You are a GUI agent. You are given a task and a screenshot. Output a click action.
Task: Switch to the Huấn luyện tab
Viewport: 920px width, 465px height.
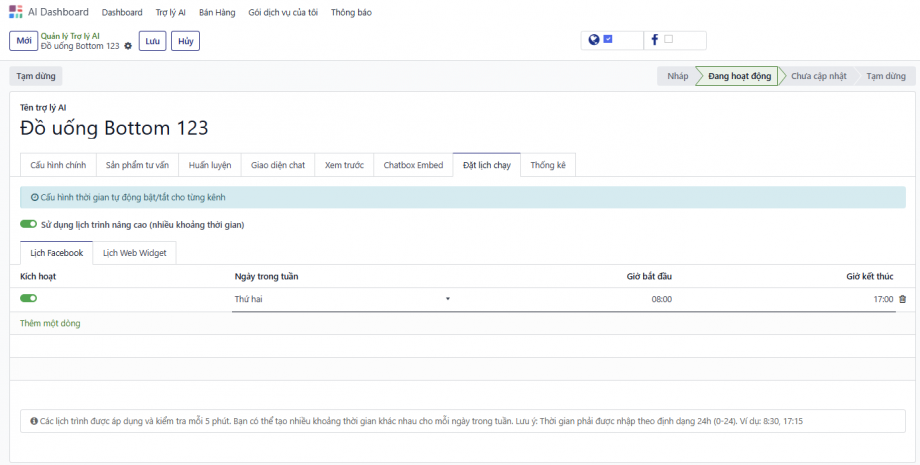(209, 165)
